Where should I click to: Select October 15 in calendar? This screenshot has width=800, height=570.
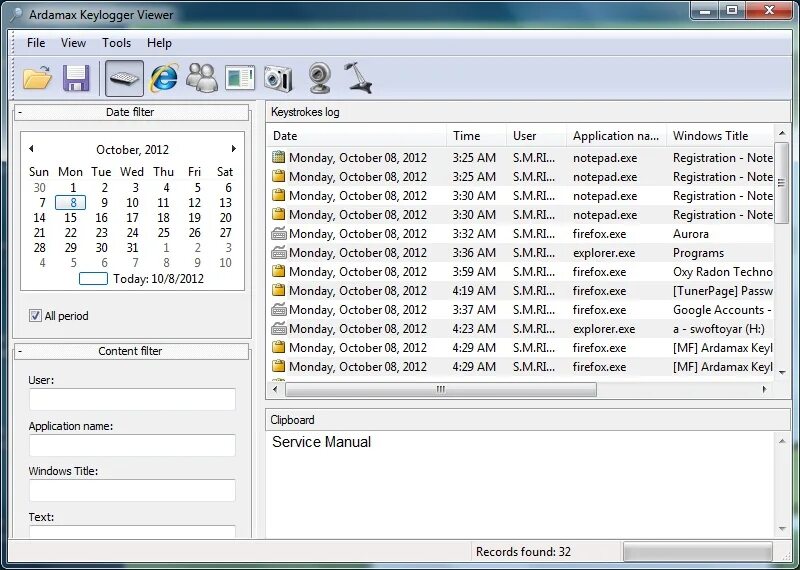click(70, 218)
